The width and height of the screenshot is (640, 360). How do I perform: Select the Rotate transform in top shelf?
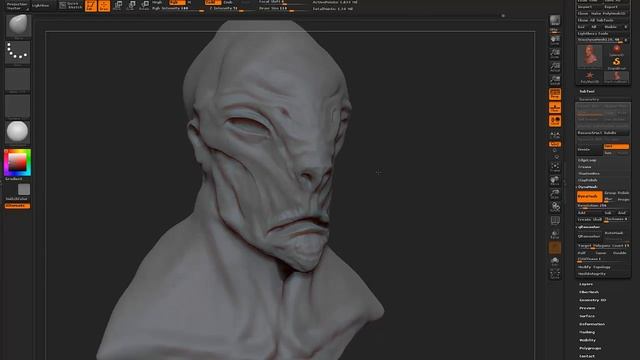[144, 5]
